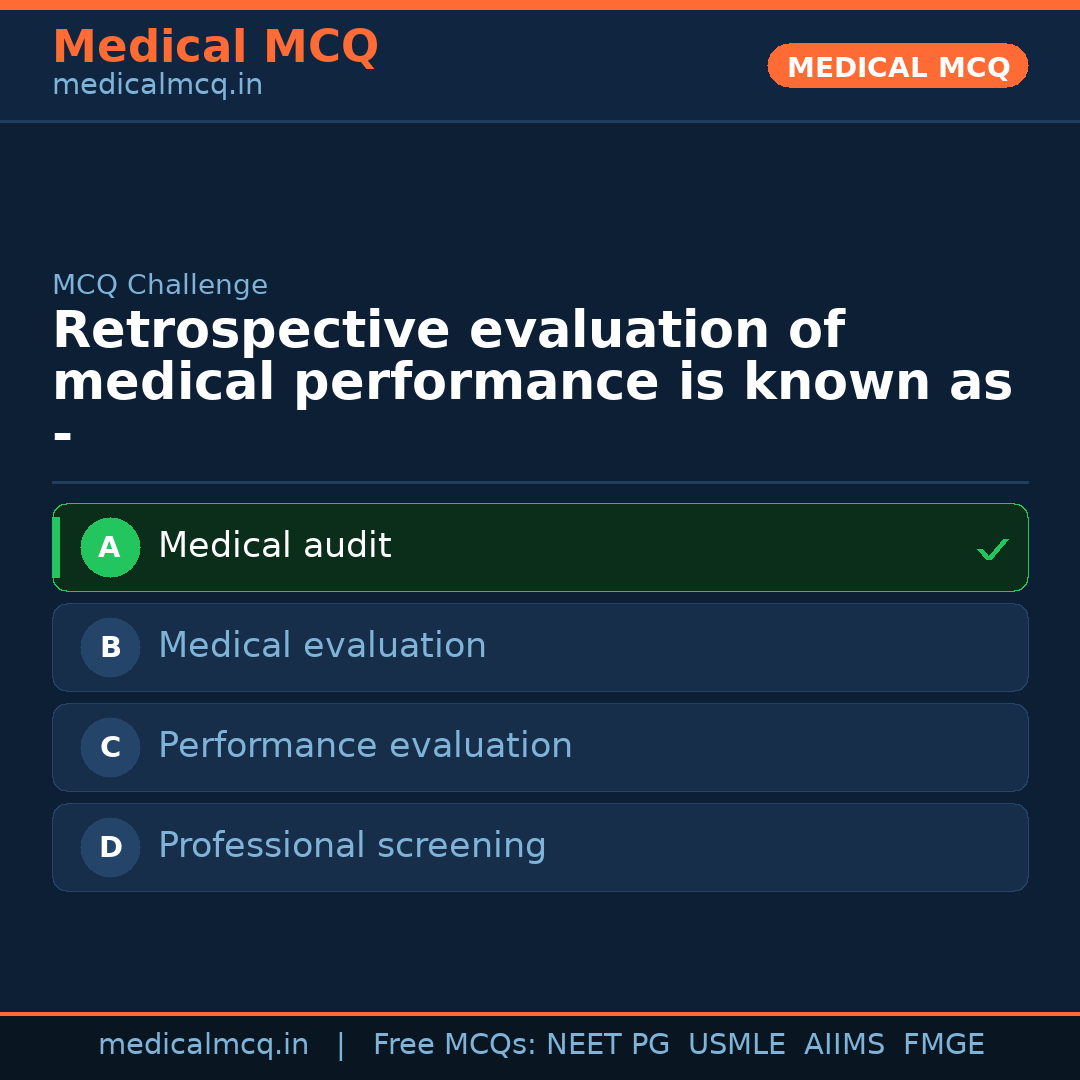Click the letter C circle badge
The image size is (1080, 1080).
(110, 747)
